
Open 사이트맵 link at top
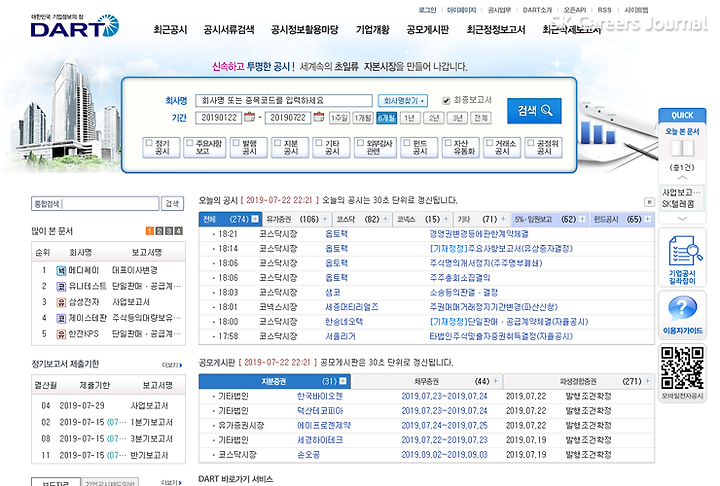pyautogui.click(x=636, y=10)
